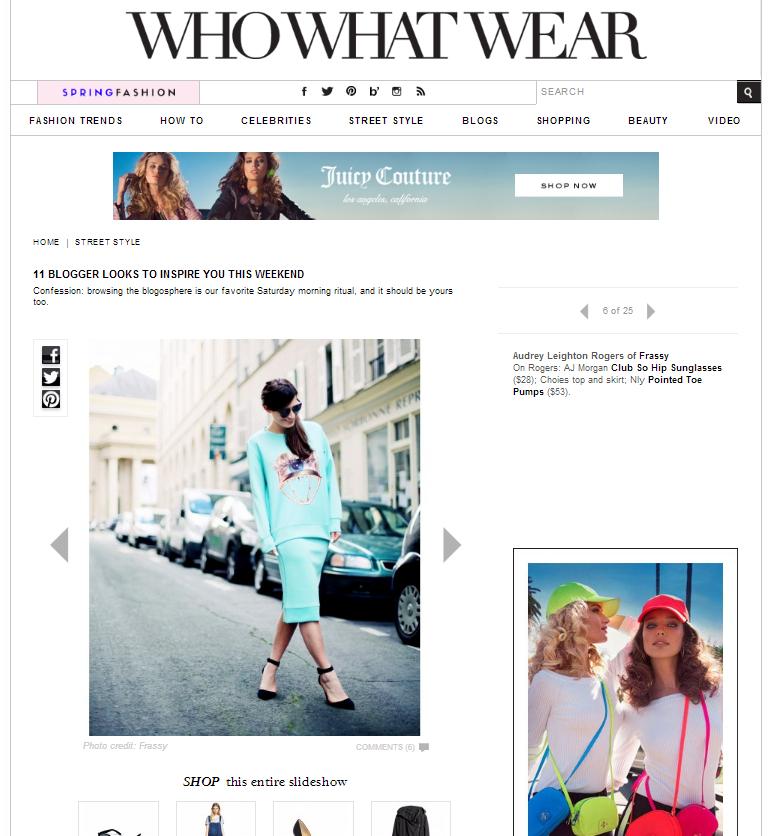This screenshot has width=777, height=836.
Task: Step back from the 6 of 25 counter
Action: 584,311
